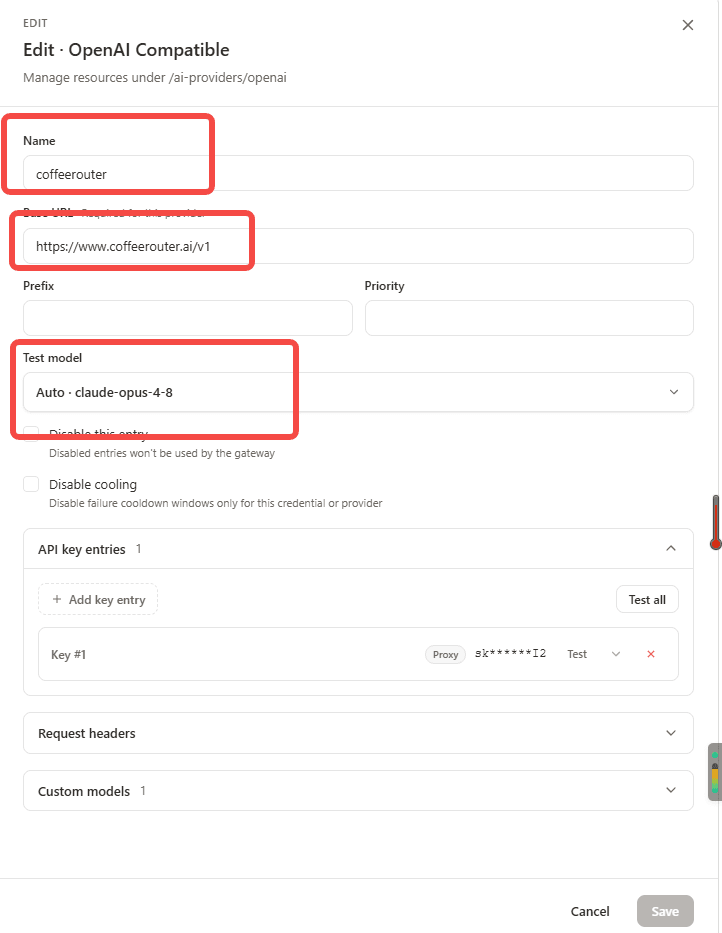Click the Test all button

tap(647, 599)
